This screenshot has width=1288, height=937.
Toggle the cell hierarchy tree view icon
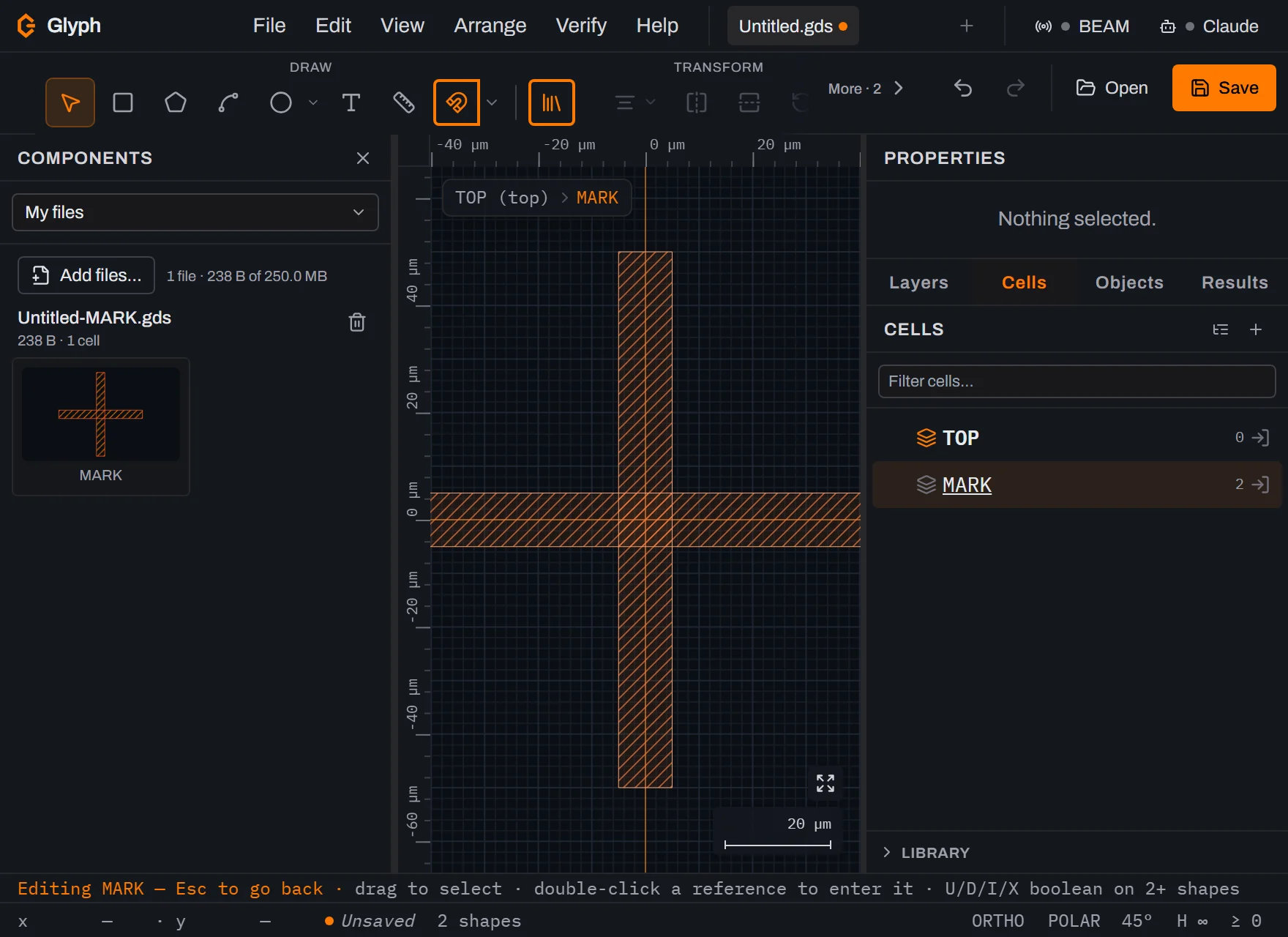click(1221, 329)
